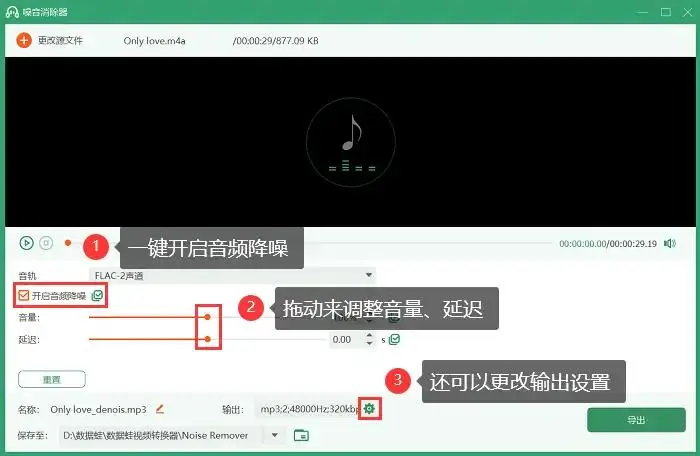Open the save folder with the folder icon
Viewport: 700px width, 456px height.
click(301, 435)
